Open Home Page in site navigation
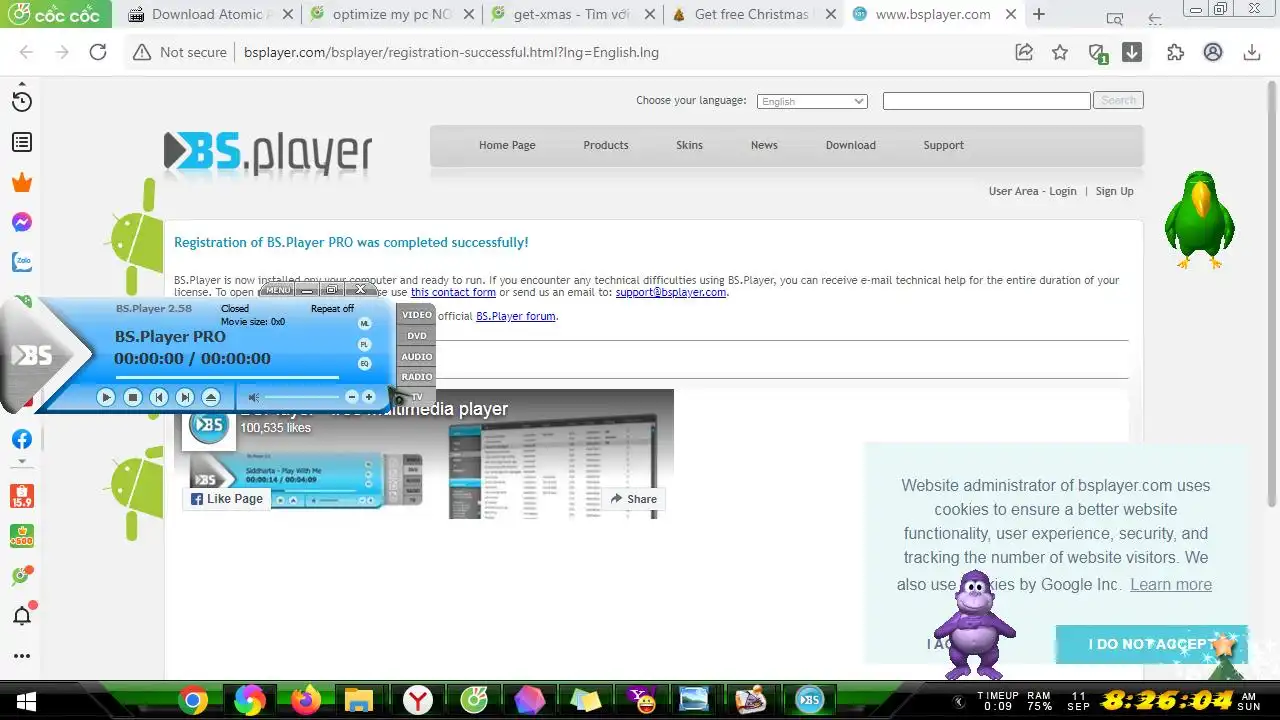This screenshot has height=720, width=1280. [507, 145]
